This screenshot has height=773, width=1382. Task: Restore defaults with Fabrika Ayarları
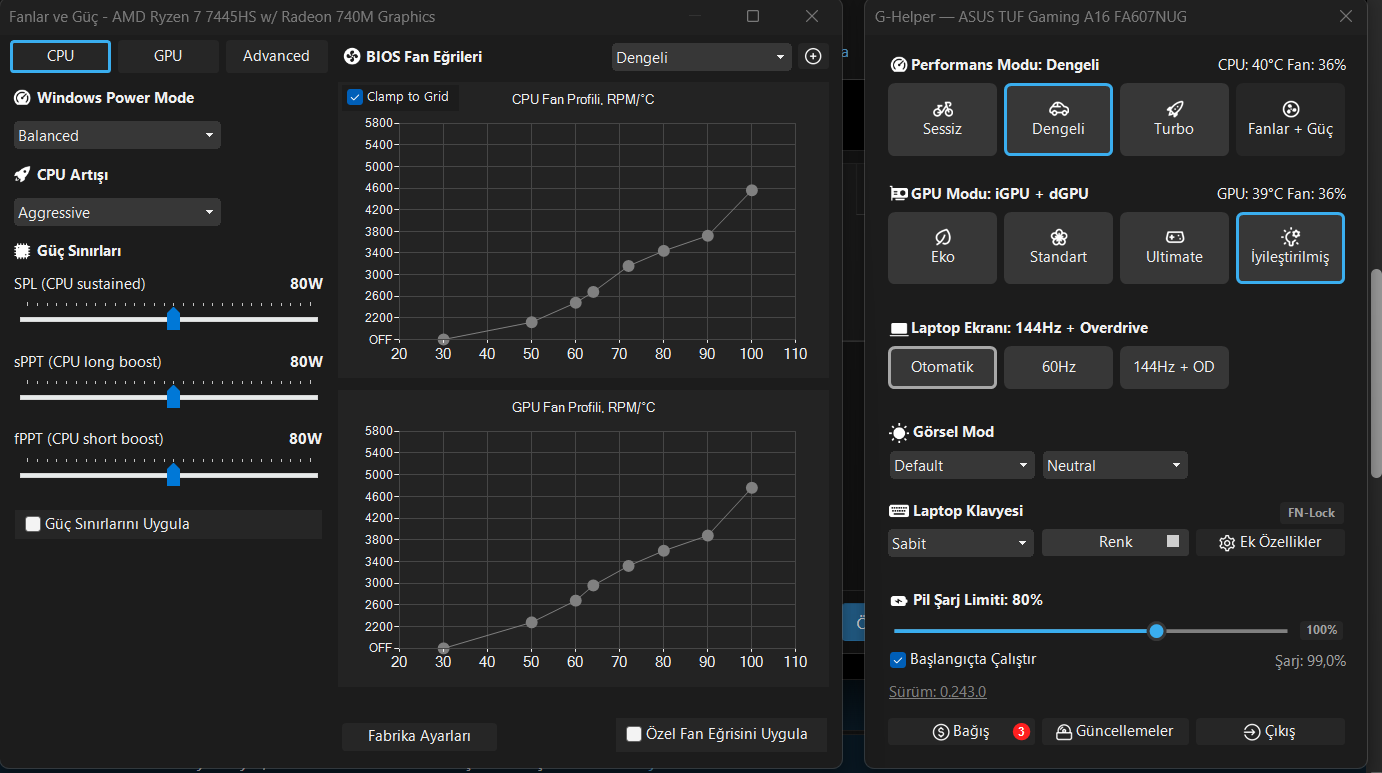point(419,736)
